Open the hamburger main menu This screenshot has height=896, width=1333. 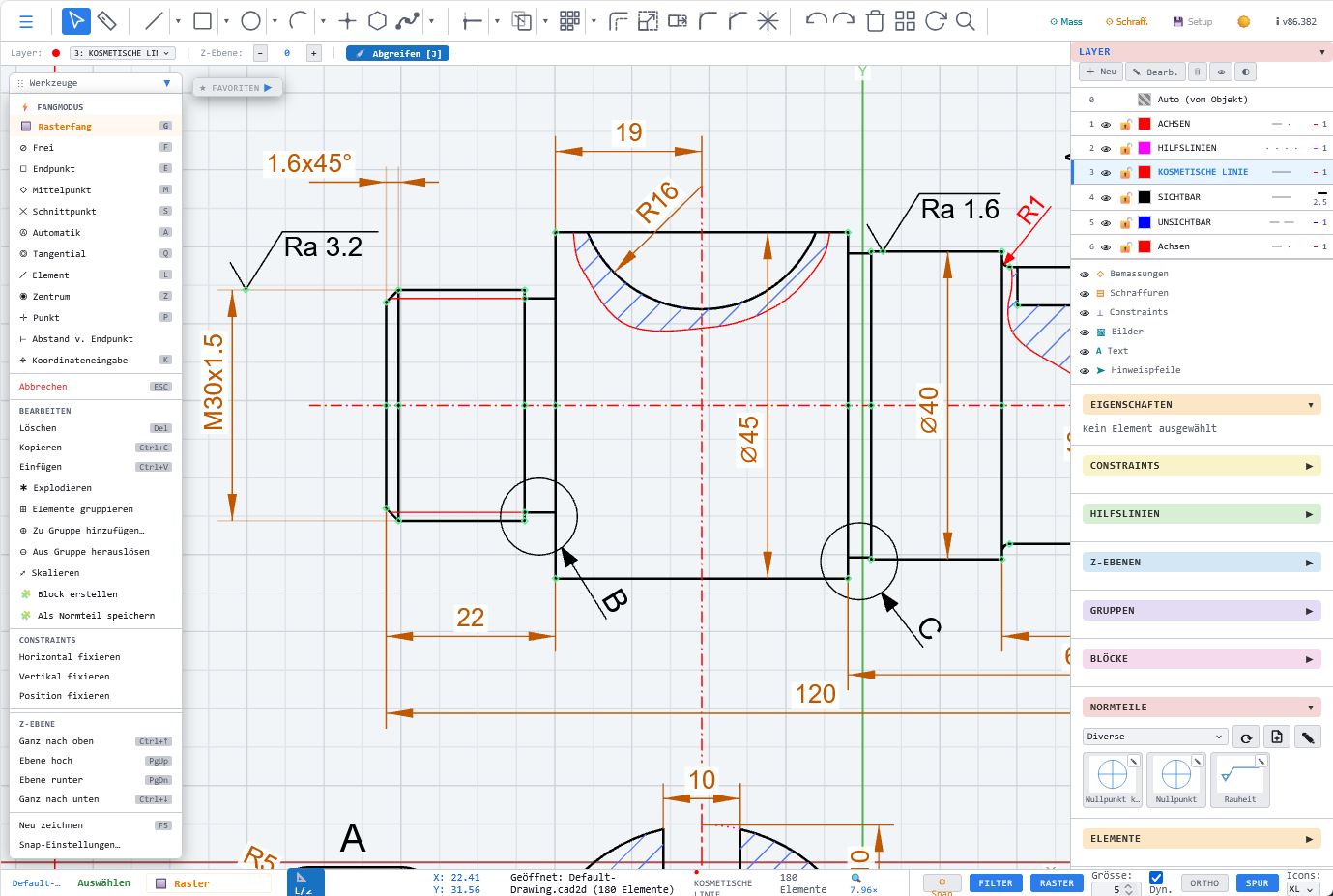click(x=26, y=21)
